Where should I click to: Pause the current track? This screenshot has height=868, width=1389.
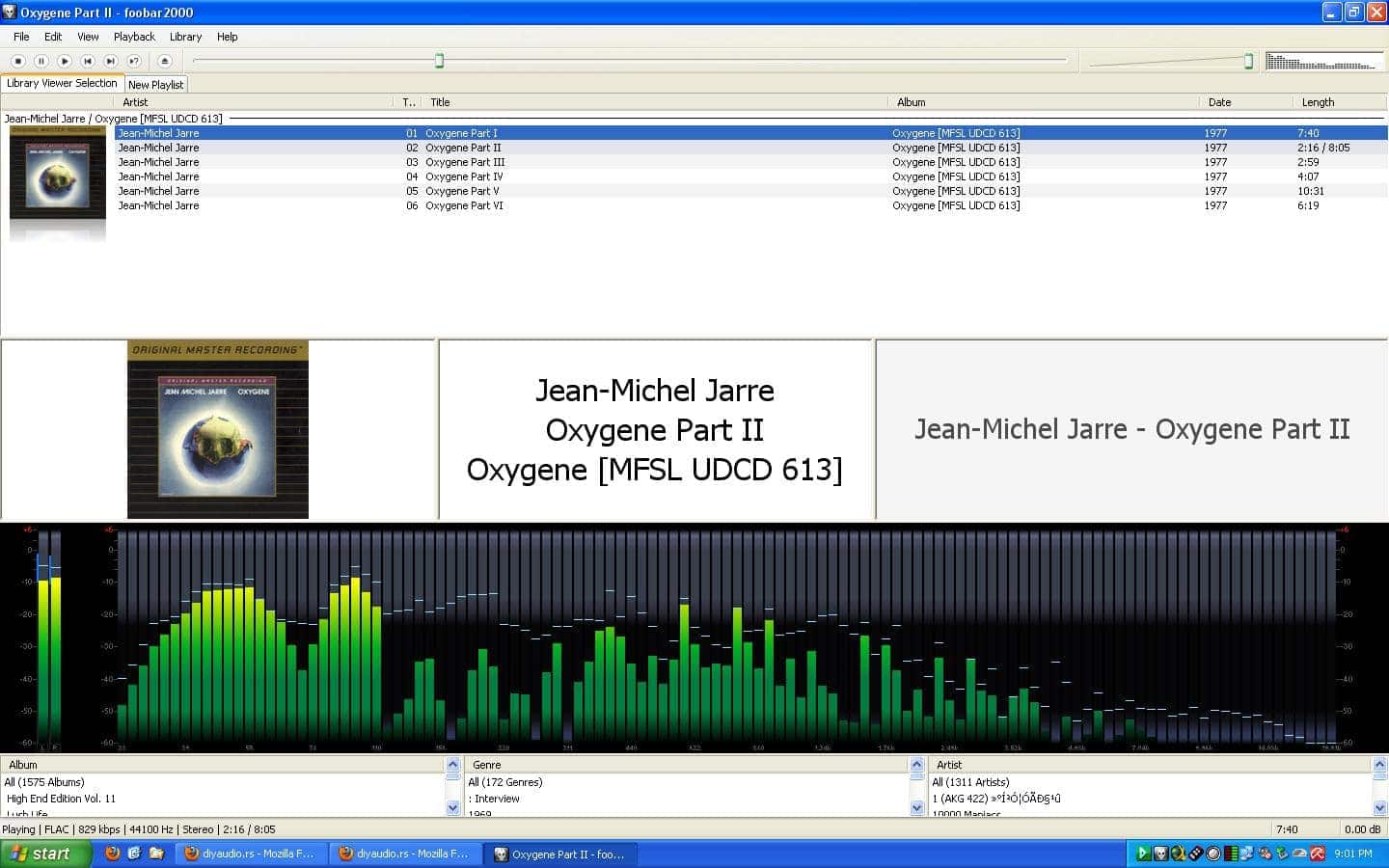click(x=41, y=61)
